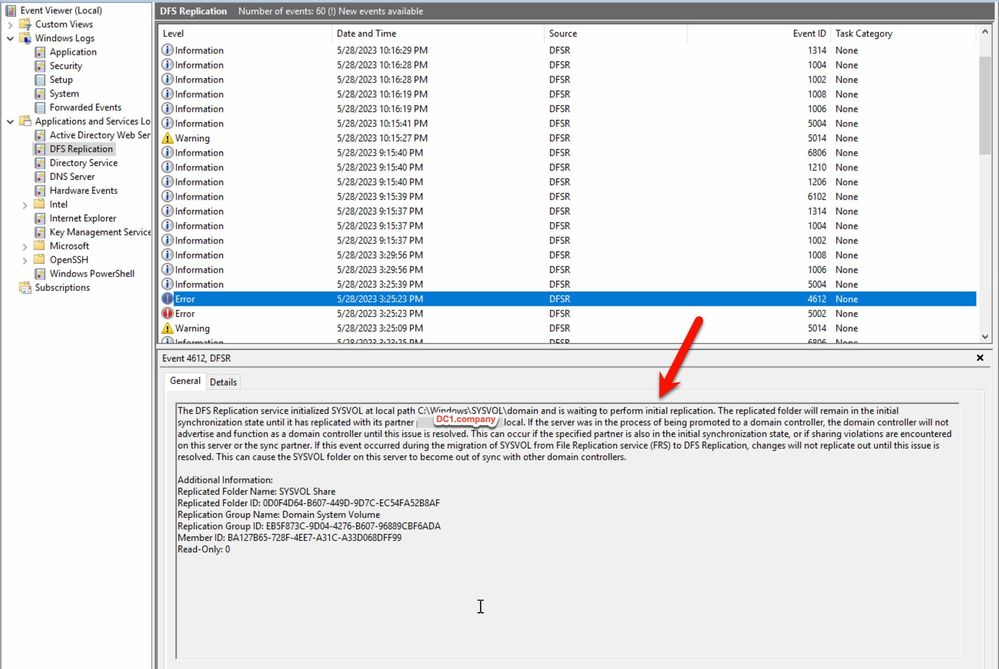Select event 1206 at 9:15:40 PM
Screen dimensions: 999x669
click(x=568, y=182)
